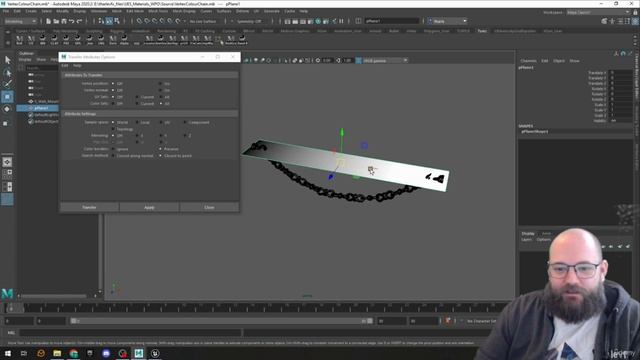This screenshot has width=640, height=360.
Task: Open the Modeling menu set dropdown
Action: pos(20,21)
